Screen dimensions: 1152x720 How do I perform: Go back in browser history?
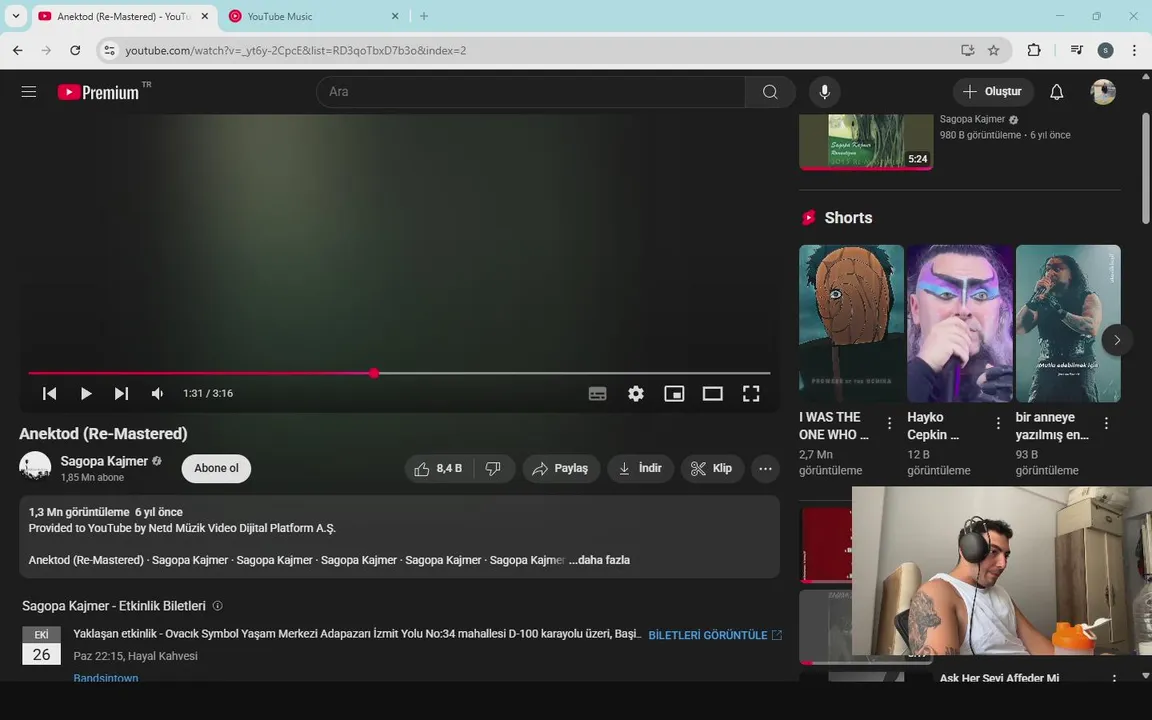pos(18,50)
